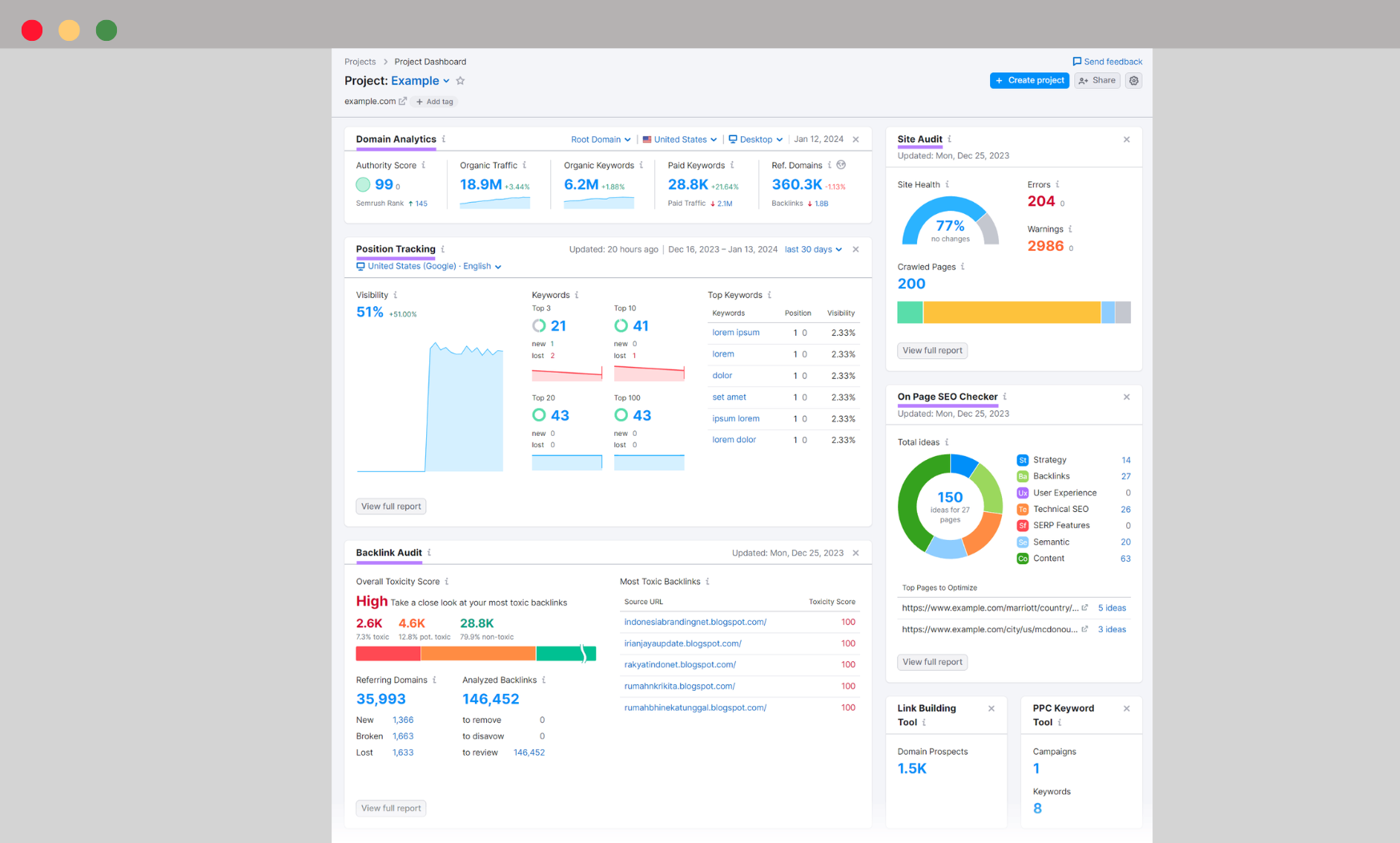Open the United States location dropdown

[679, 139]
